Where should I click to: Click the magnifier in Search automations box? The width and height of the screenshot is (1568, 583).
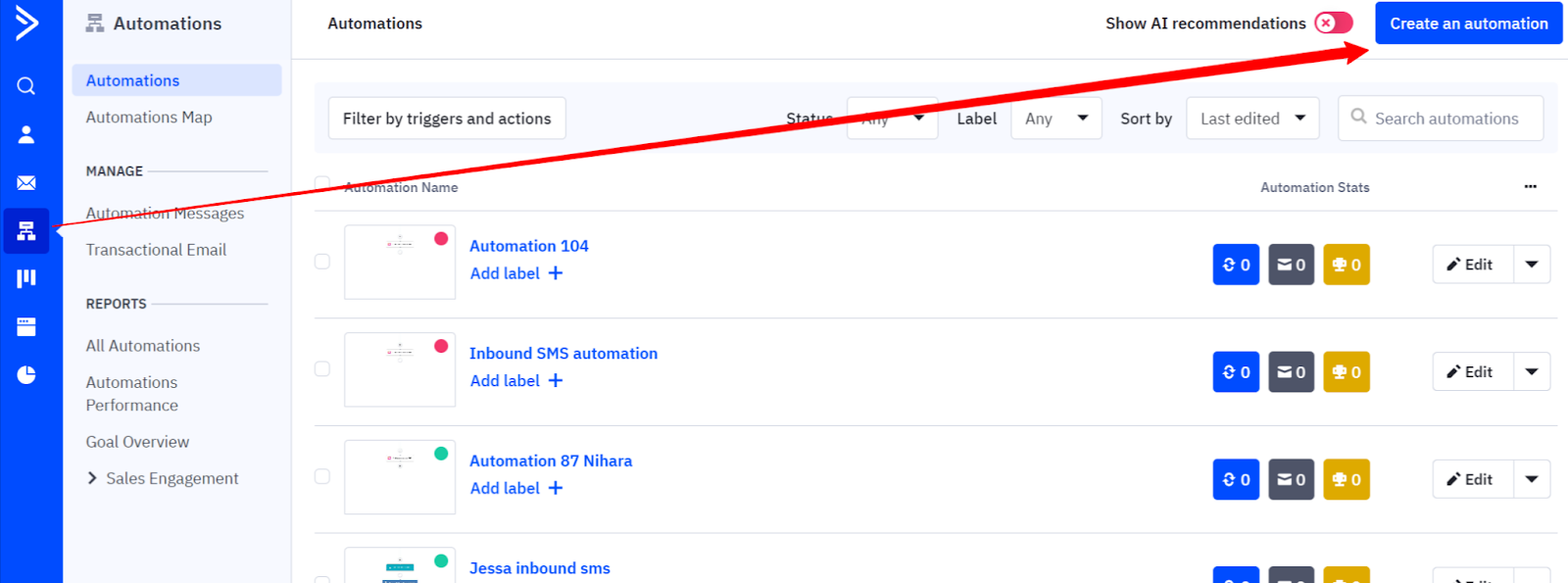pyautogui.click(x=1358, y=117)
